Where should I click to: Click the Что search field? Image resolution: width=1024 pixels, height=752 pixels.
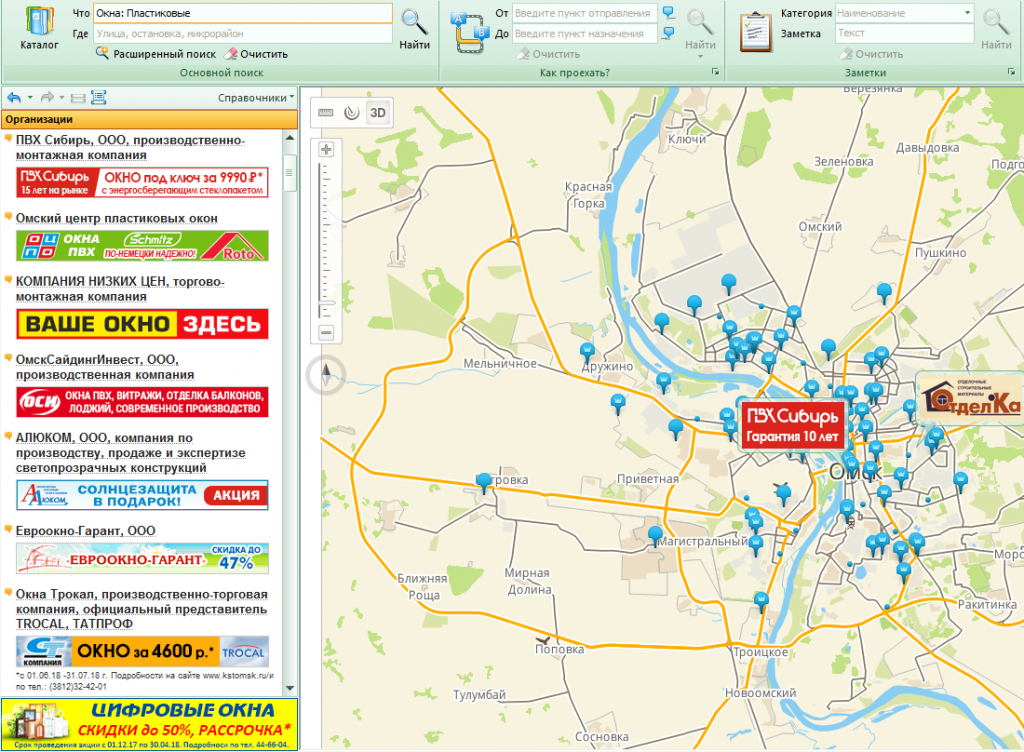pos(243,13)
